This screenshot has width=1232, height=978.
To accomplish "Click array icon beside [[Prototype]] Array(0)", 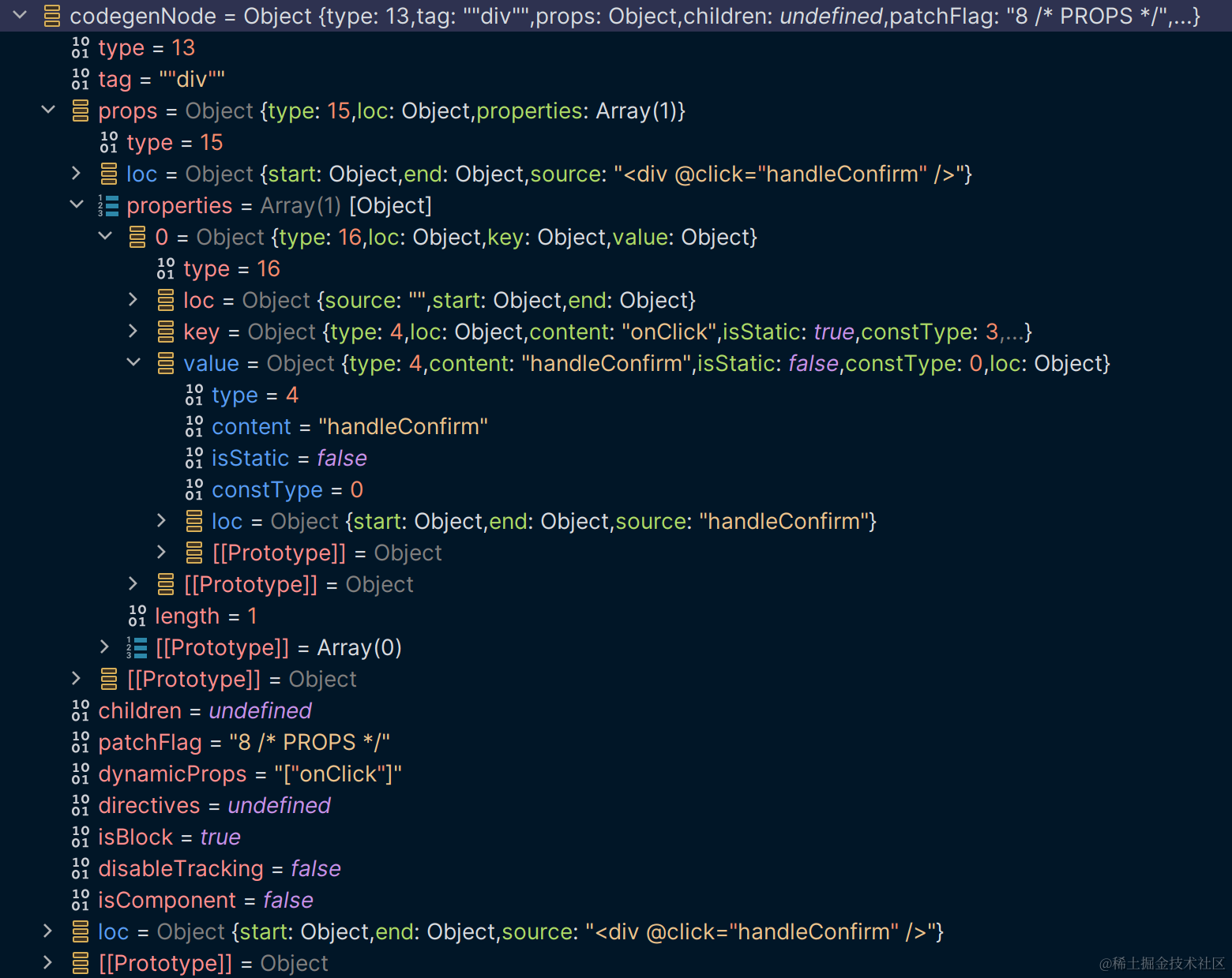I will [137, 647].
